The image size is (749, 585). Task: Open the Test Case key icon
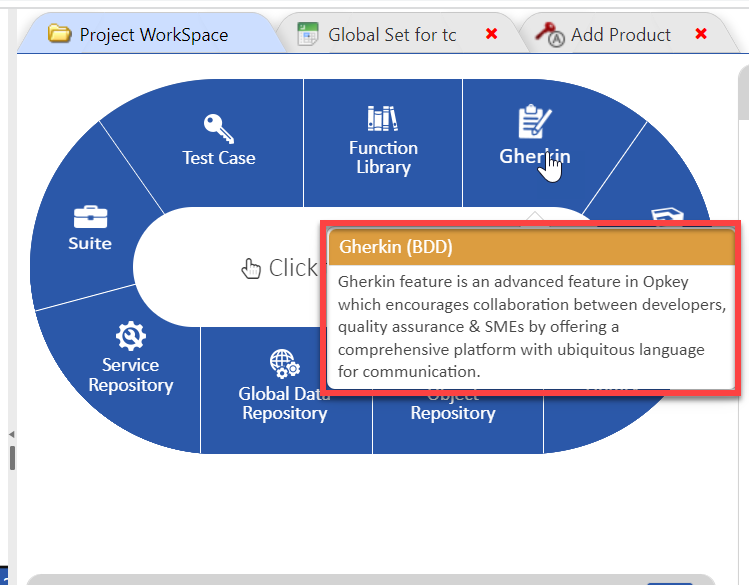[219, 128]
